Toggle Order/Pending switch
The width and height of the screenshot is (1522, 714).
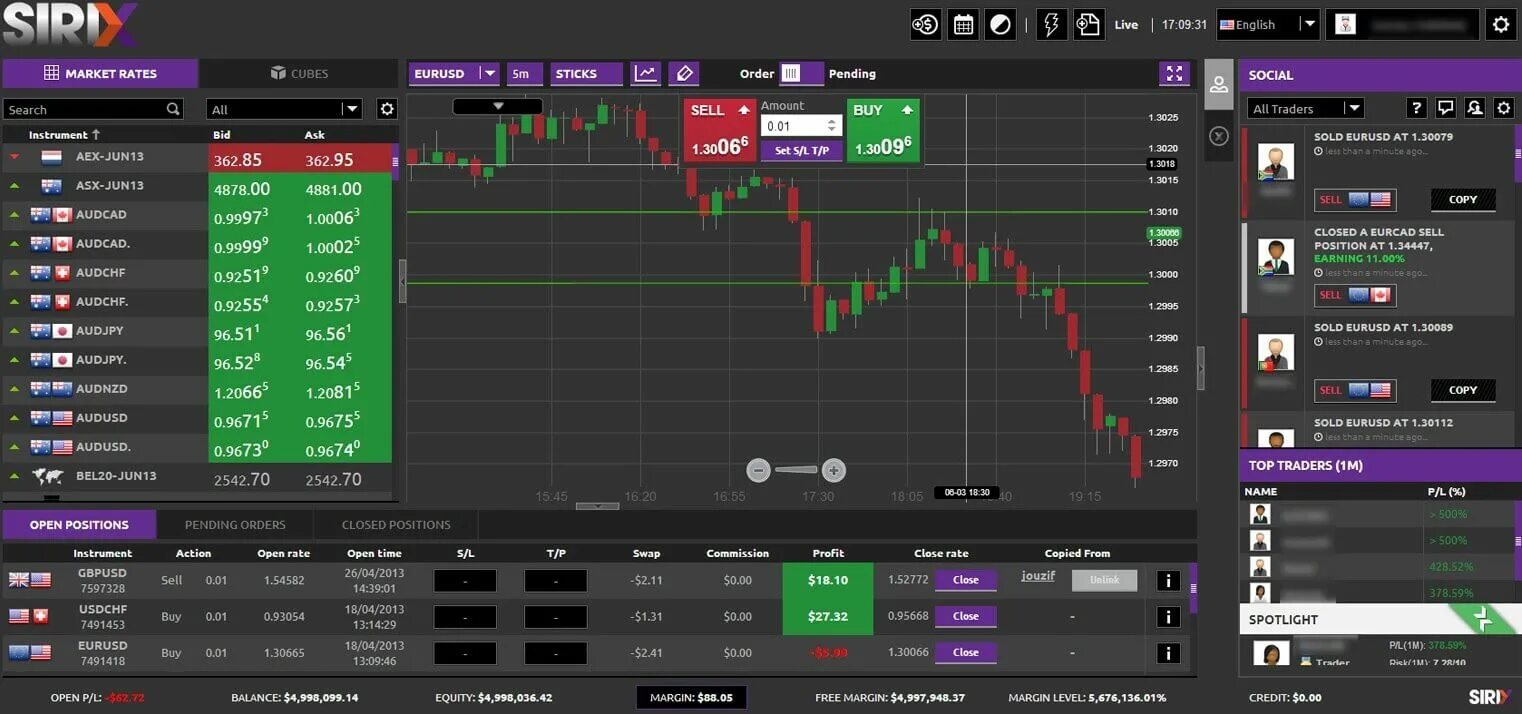(x=801, y=73)
